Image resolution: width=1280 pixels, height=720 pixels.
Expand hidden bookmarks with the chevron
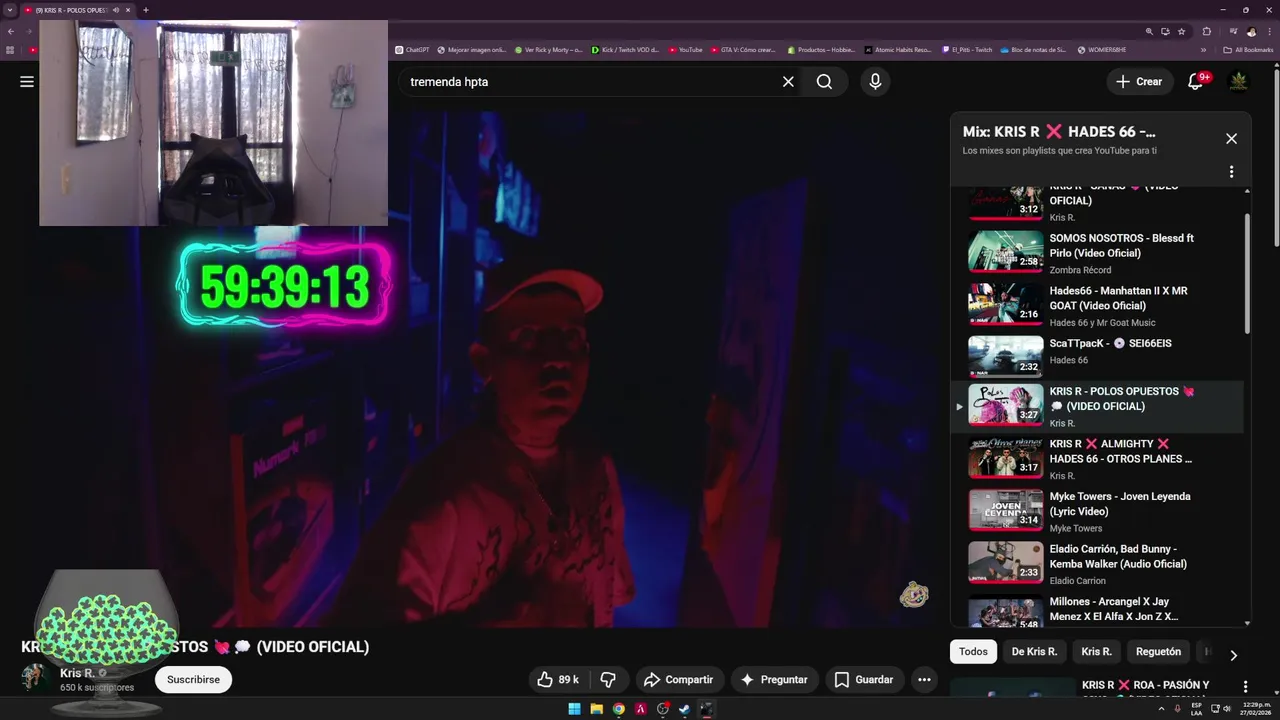tap(1203, 49)
